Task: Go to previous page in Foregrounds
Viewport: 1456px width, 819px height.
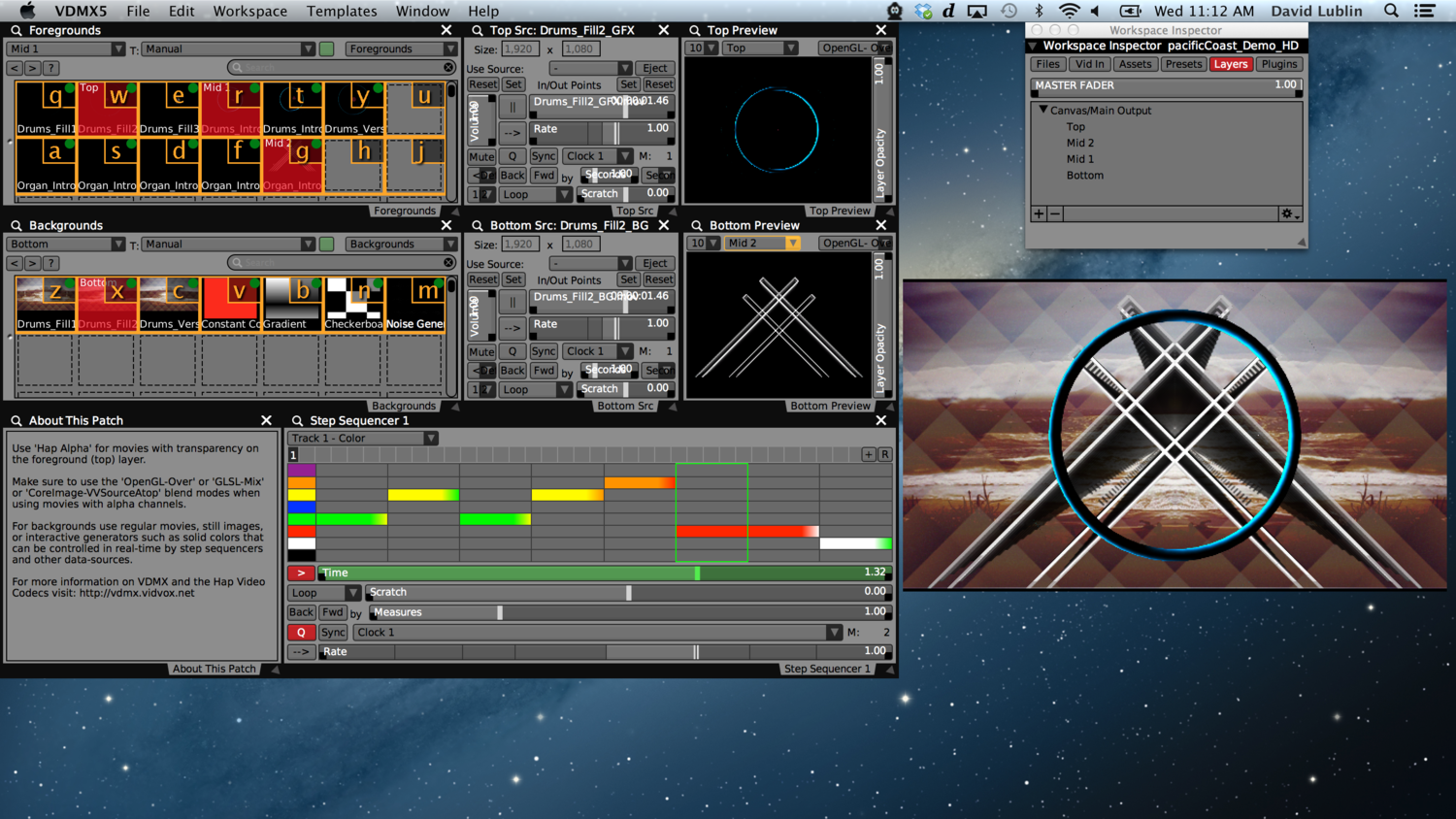Action: pyautogui.click(x=15, y=68)
